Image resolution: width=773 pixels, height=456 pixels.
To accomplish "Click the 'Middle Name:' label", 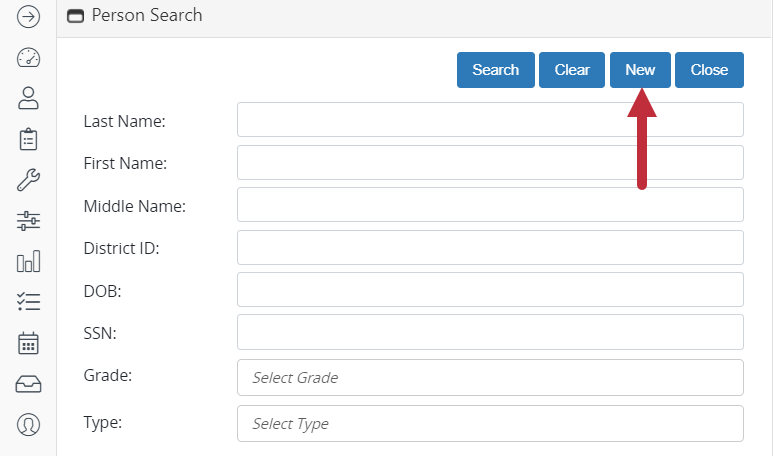I will coord(135,206).
